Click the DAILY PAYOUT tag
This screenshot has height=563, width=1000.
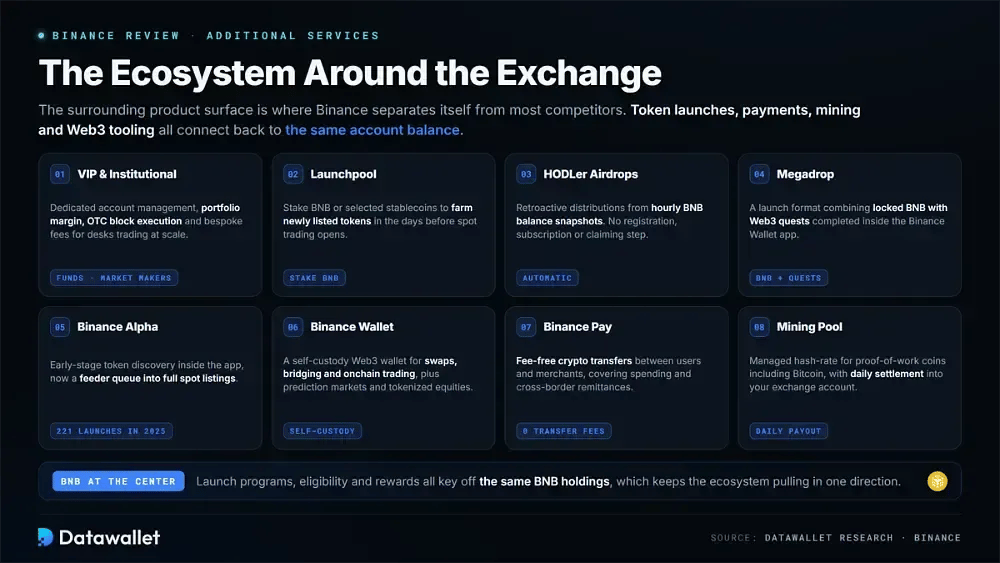pyautogui.click(x=788, y=431)
